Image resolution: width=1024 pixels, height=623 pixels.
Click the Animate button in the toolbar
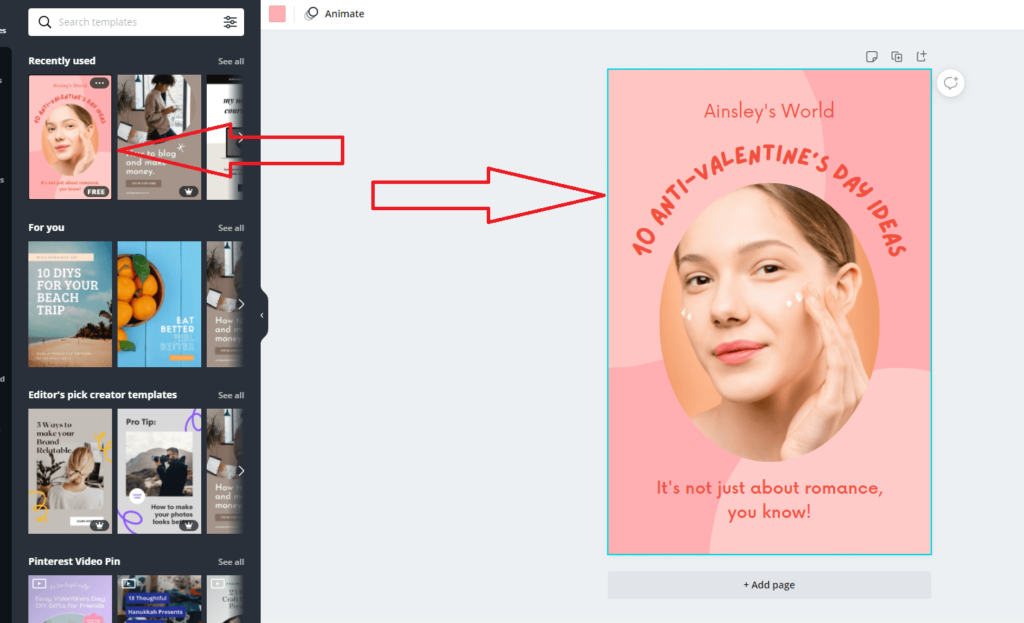[334, 14]
